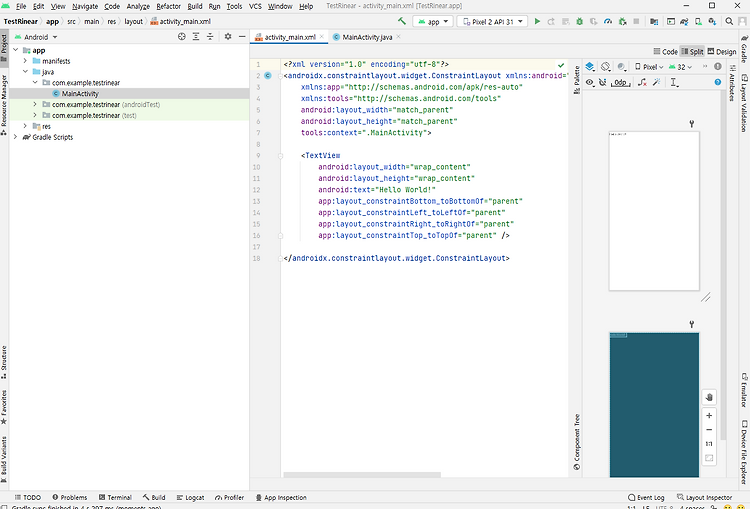Screen dimensions: 750x509
Task: Toggle the View Options eye icon
Action: [590, 82]
